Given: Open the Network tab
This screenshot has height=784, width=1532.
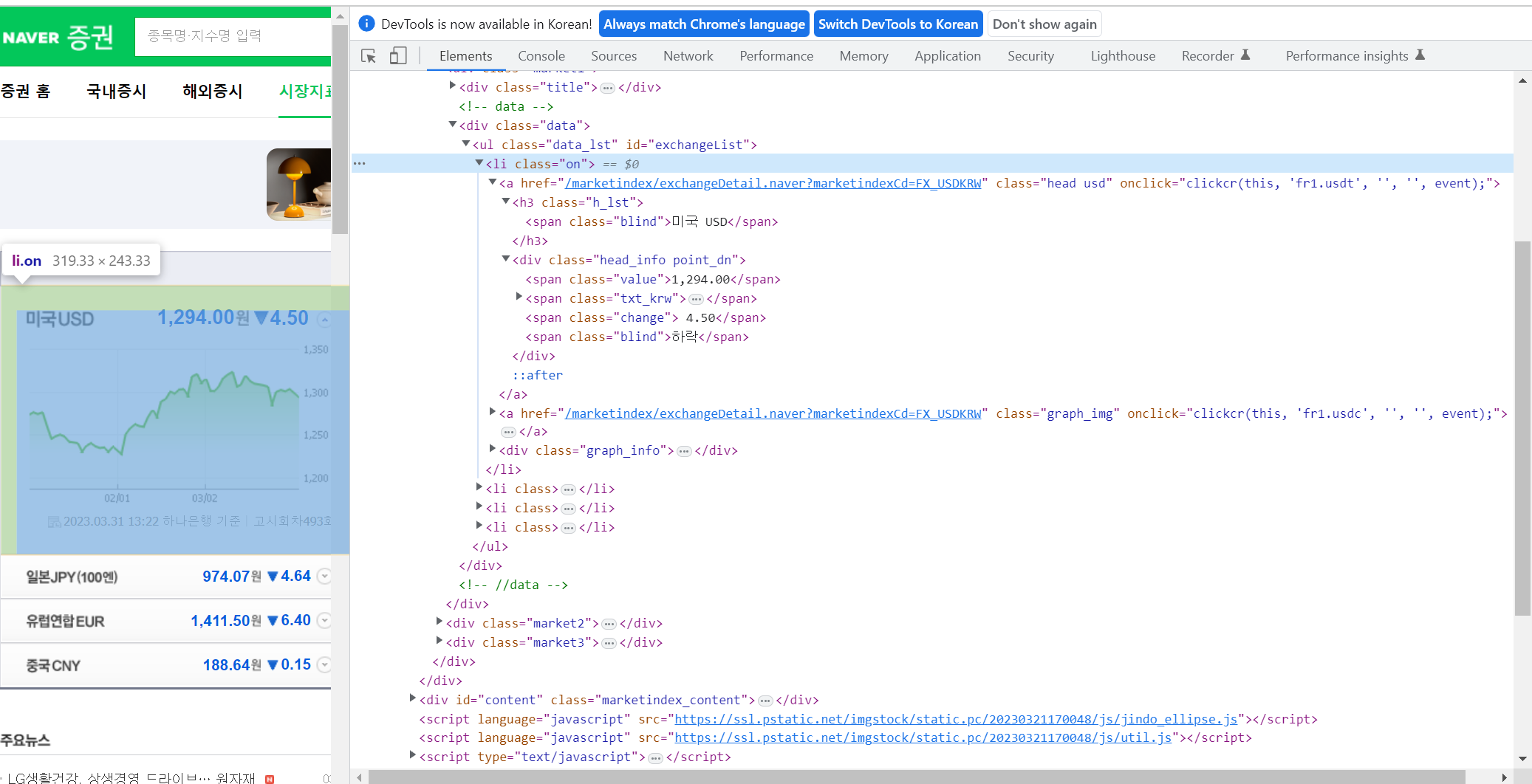Looking at the screenshot, I should point(688,56).
